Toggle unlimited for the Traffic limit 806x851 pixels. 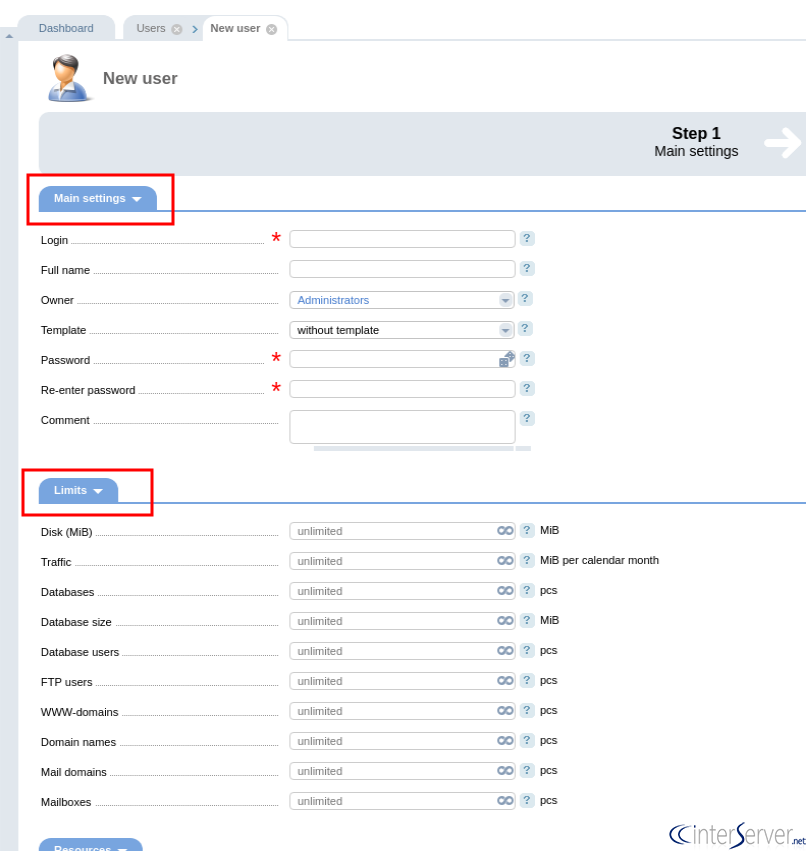pyautogui.click(x=505, y=561)
